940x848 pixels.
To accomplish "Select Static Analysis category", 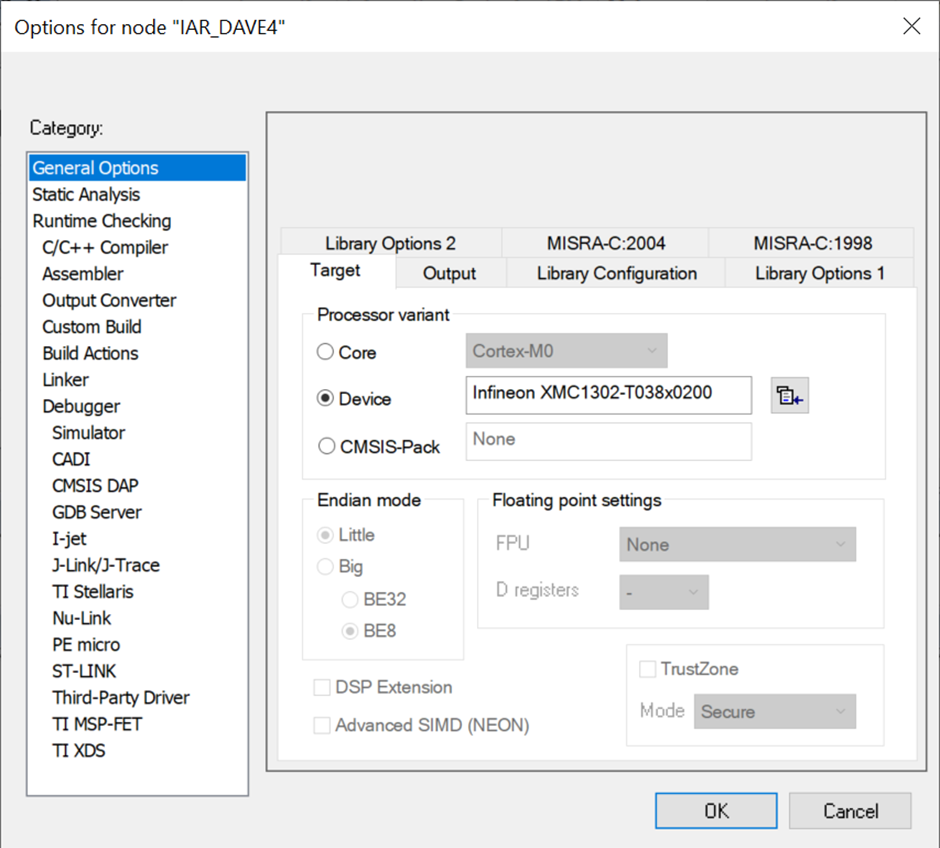I will pyautogui.click(x=86, y=194).
